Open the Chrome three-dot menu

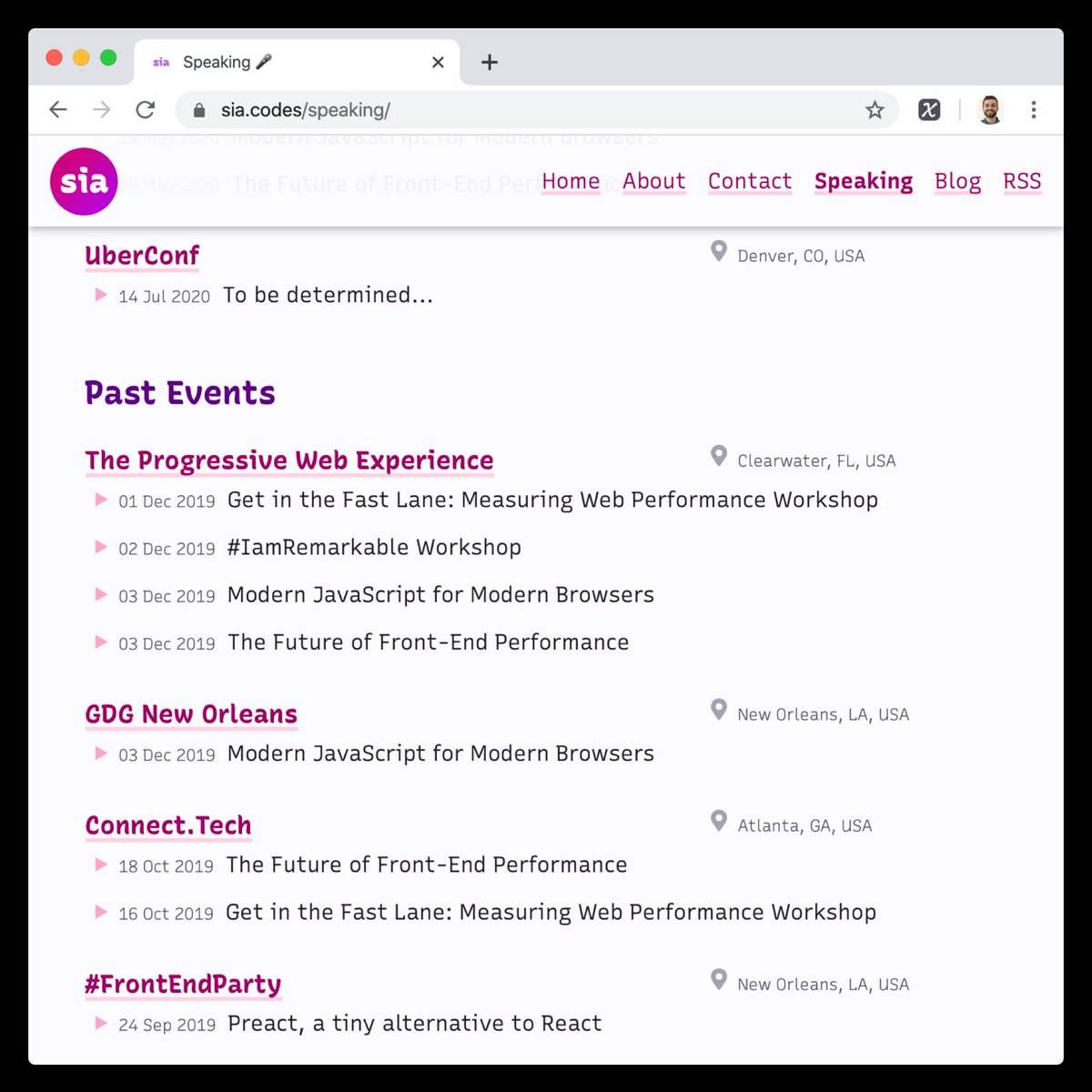coord(1034,110)
